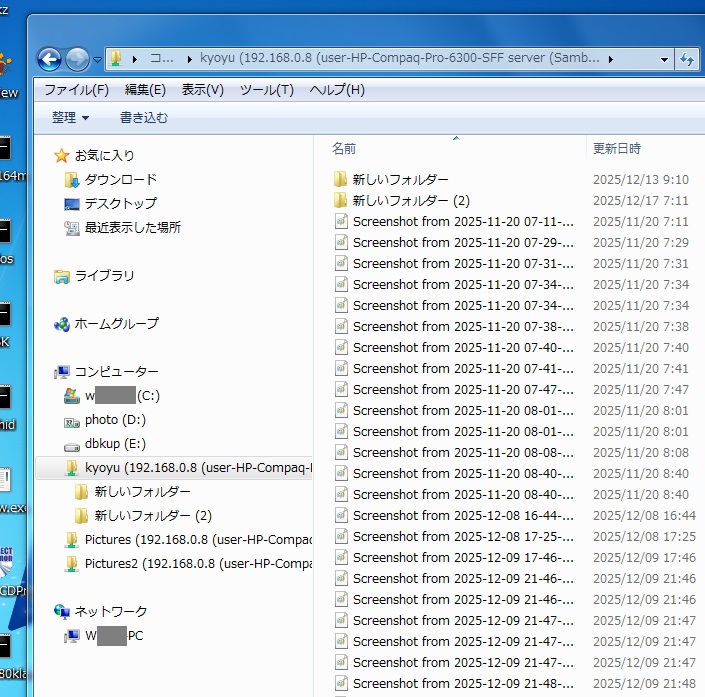The height and width of the screenshot is (697, 705).
Task: Click the Forward navigation arrow button
Action: [x=78, y=59]
